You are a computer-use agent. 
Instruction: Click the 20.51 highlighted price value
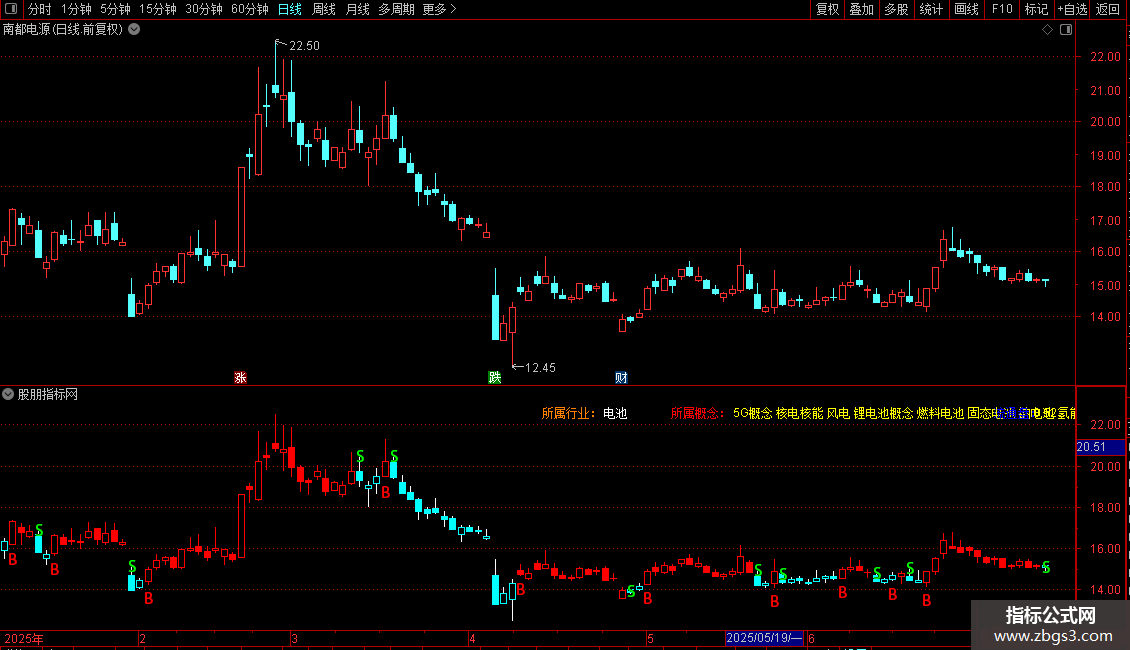coord(1100,447)
